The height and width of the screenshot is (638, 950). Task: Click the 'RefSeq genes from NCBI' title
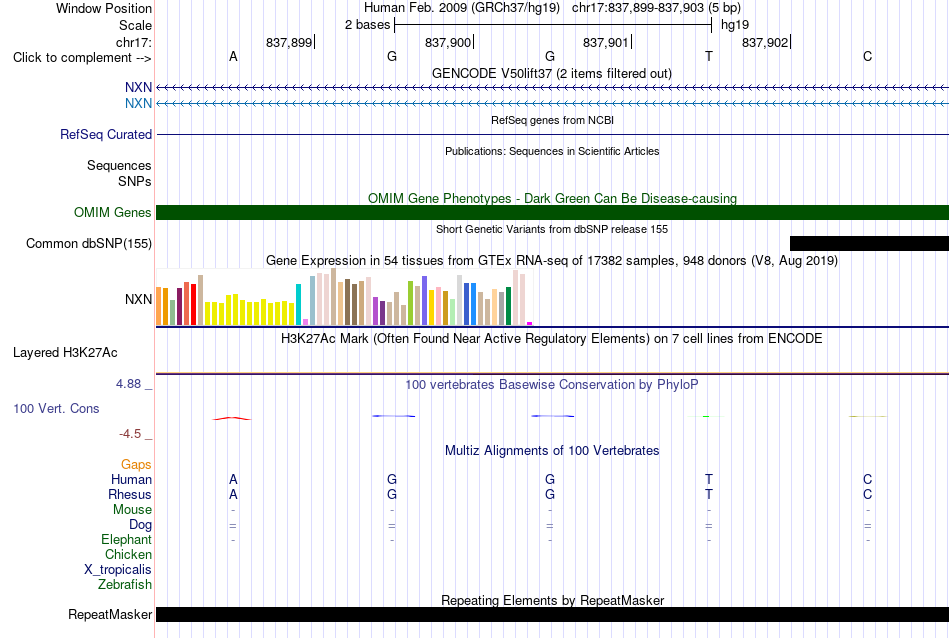(552, 120)
